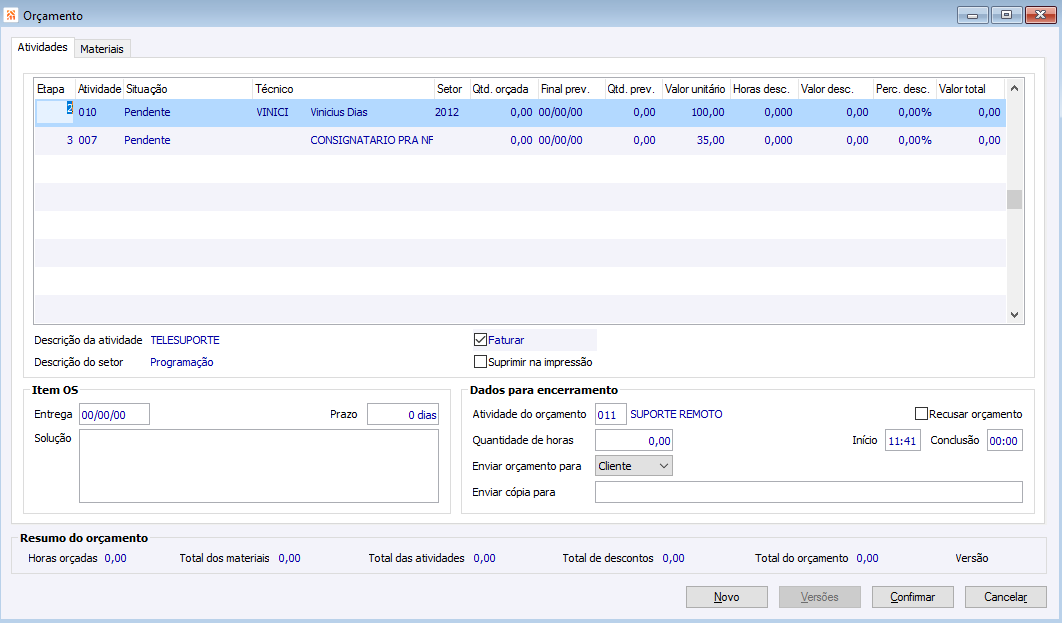The image size is (1062, 623).
Task: Cancel the budget with Cancelar button
Action: click(x=1005, y=597)
